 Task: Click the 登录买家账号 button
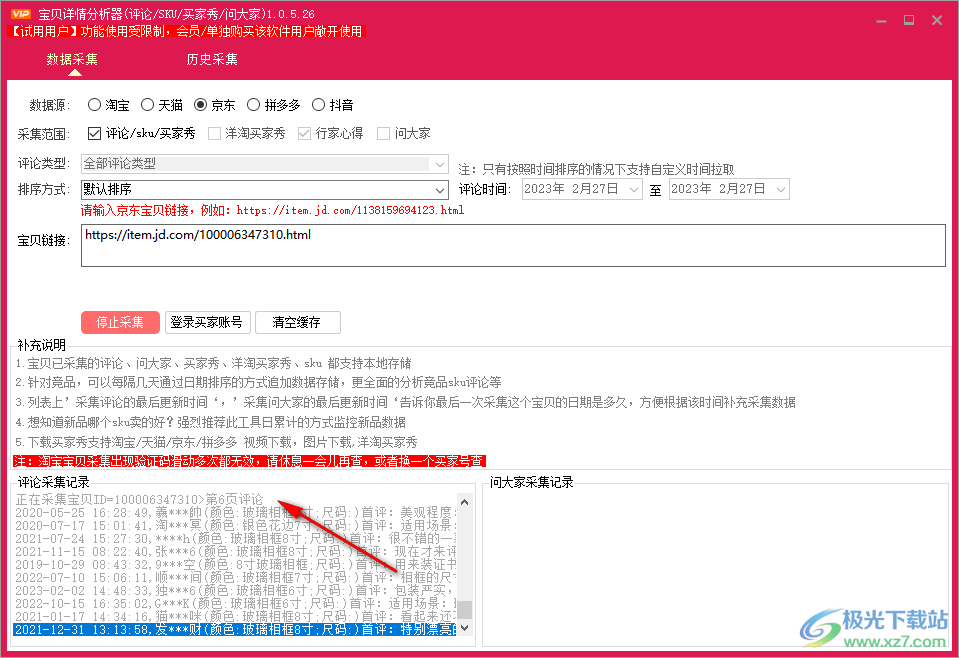coord(207,322)
